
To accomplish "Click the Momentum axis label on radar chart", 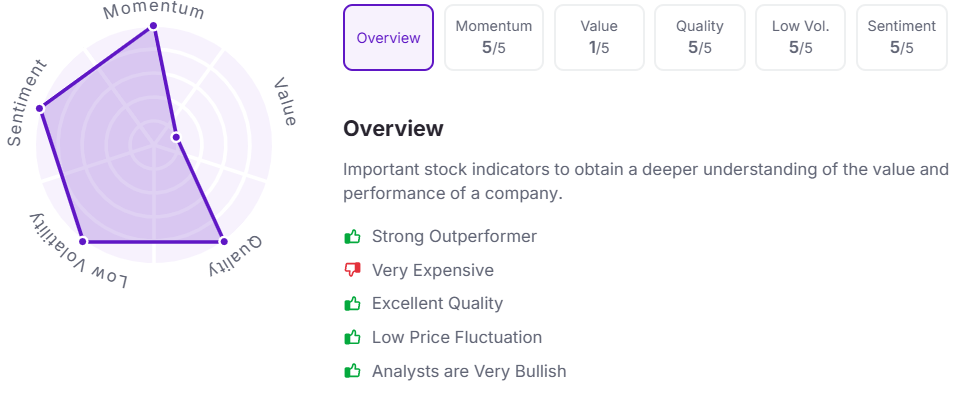I will (x=153, y=10).
